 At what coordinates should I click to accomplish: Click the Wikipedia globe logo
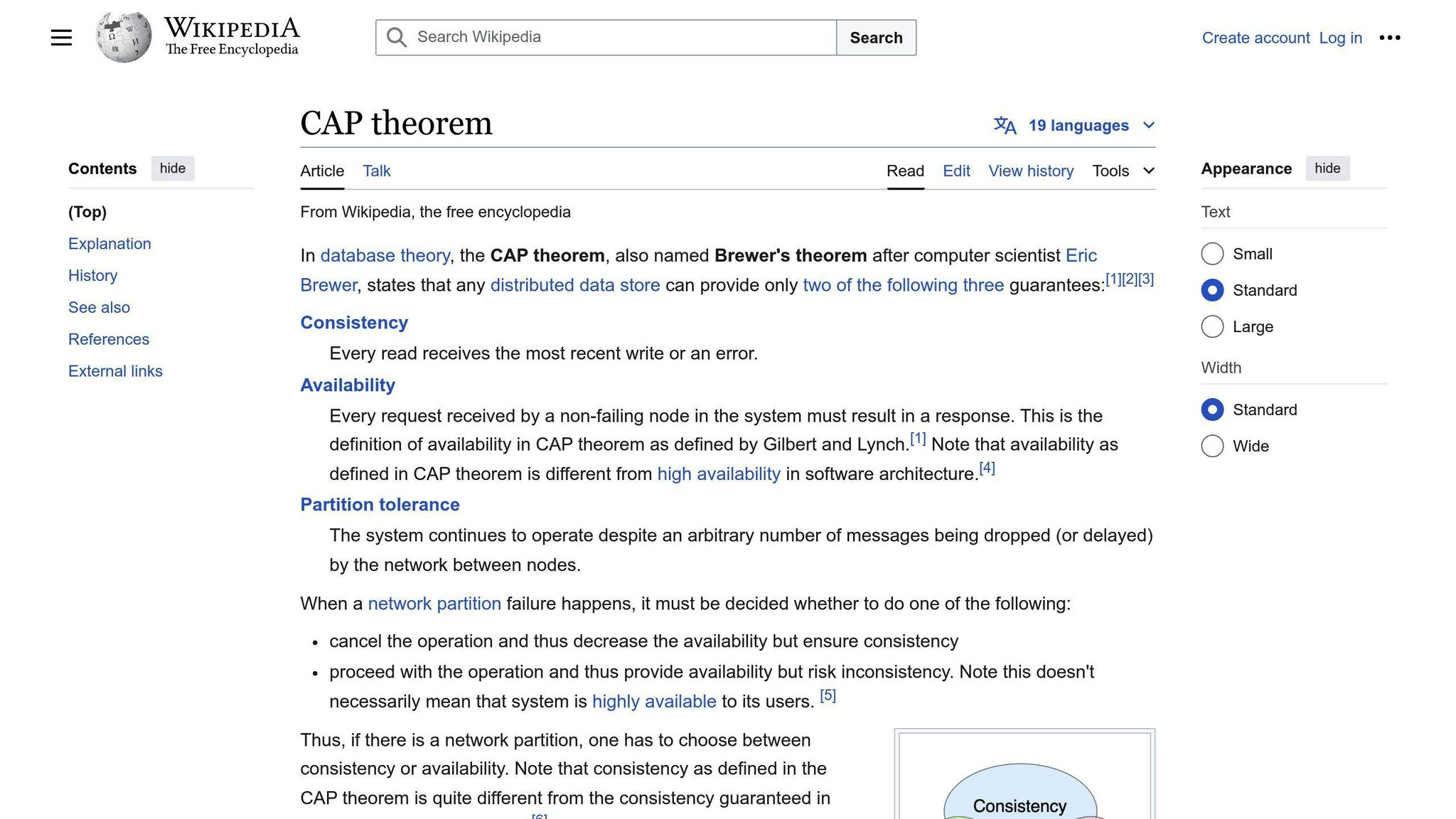coord(124,36)
